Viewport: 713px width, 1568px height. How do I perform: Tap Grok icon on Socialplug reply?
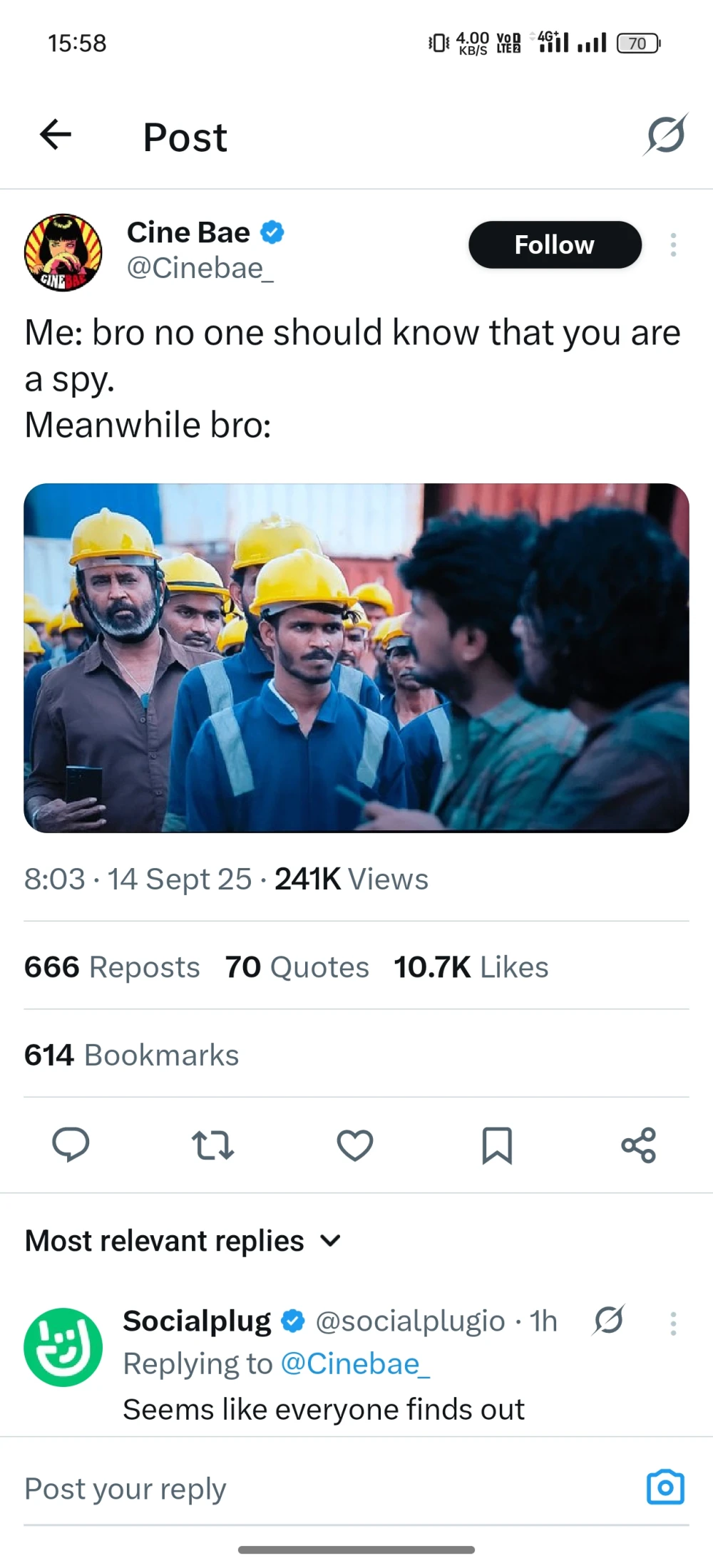coord(609,1321)
